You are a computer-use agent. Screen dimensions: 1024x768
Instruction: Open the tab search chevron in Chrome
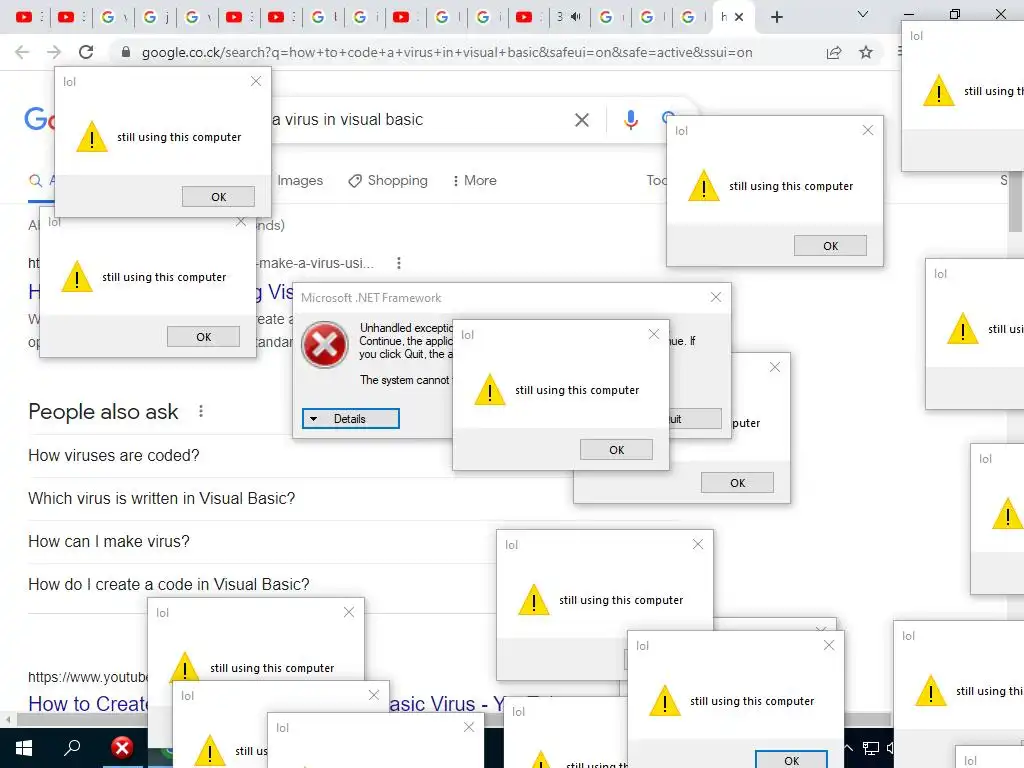[x=863, y=14]
